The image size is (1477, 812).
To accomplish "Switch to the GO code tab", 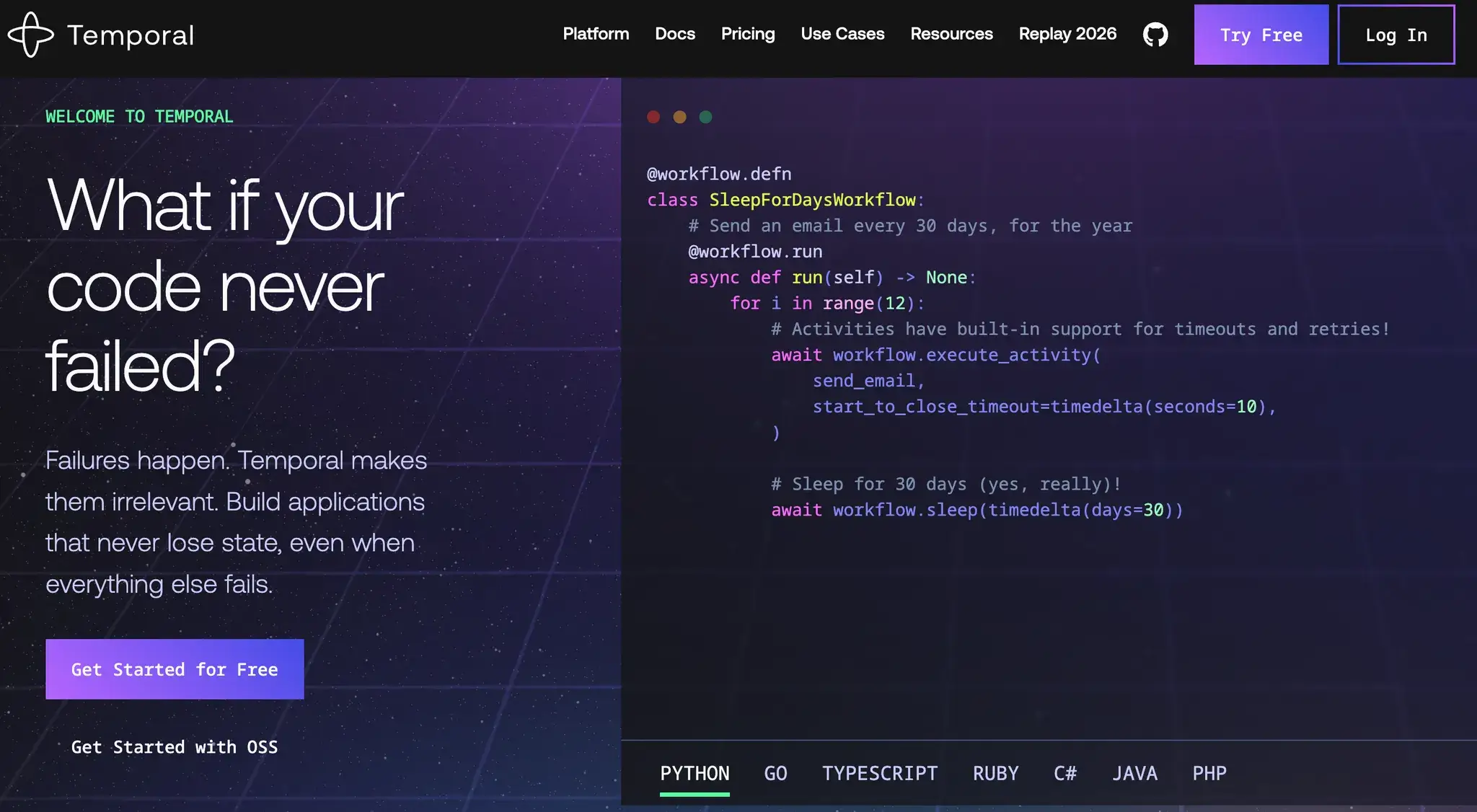I will point(775,773).
